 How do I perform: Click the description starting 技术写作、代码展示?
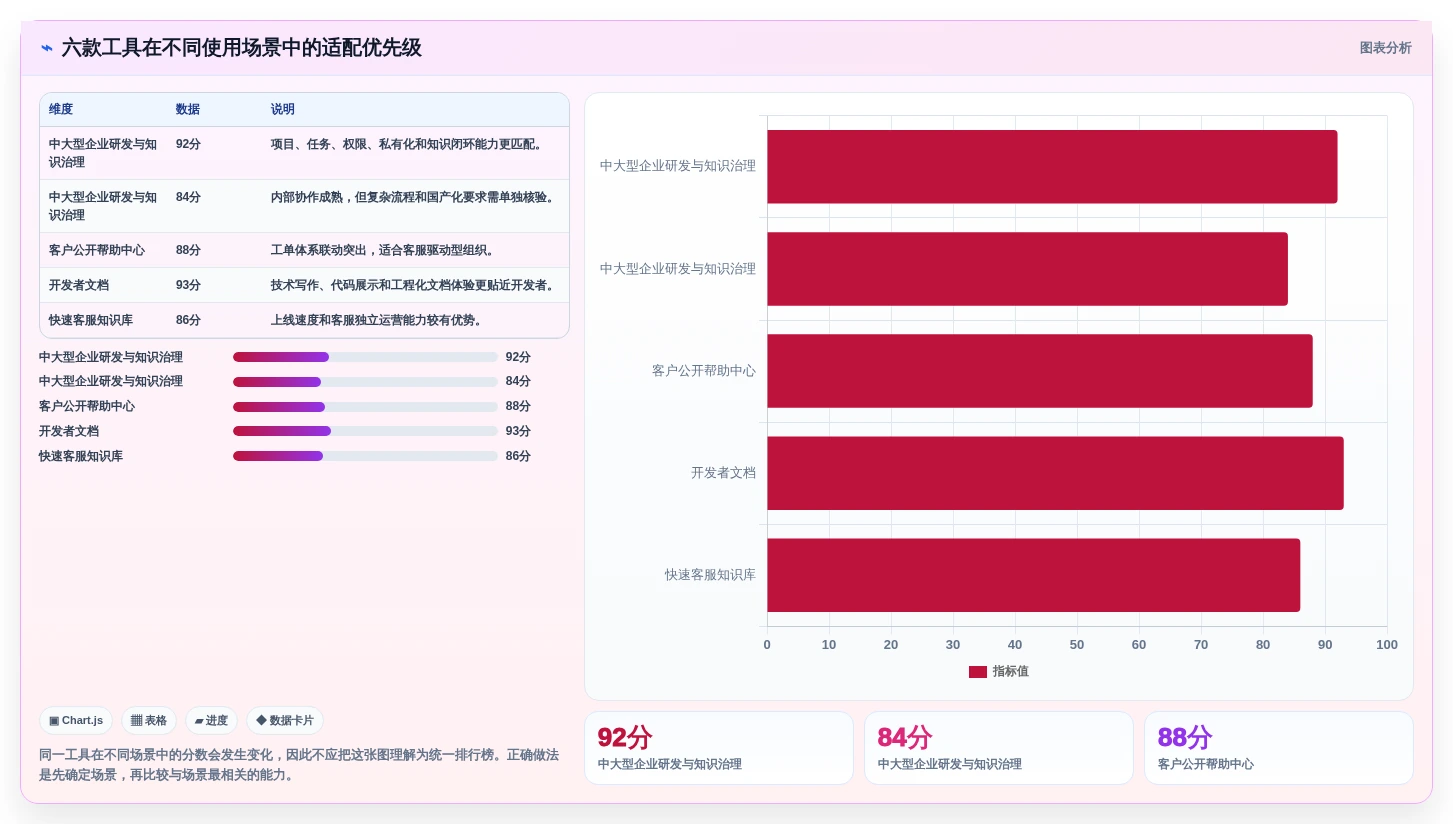pos(415,285)
